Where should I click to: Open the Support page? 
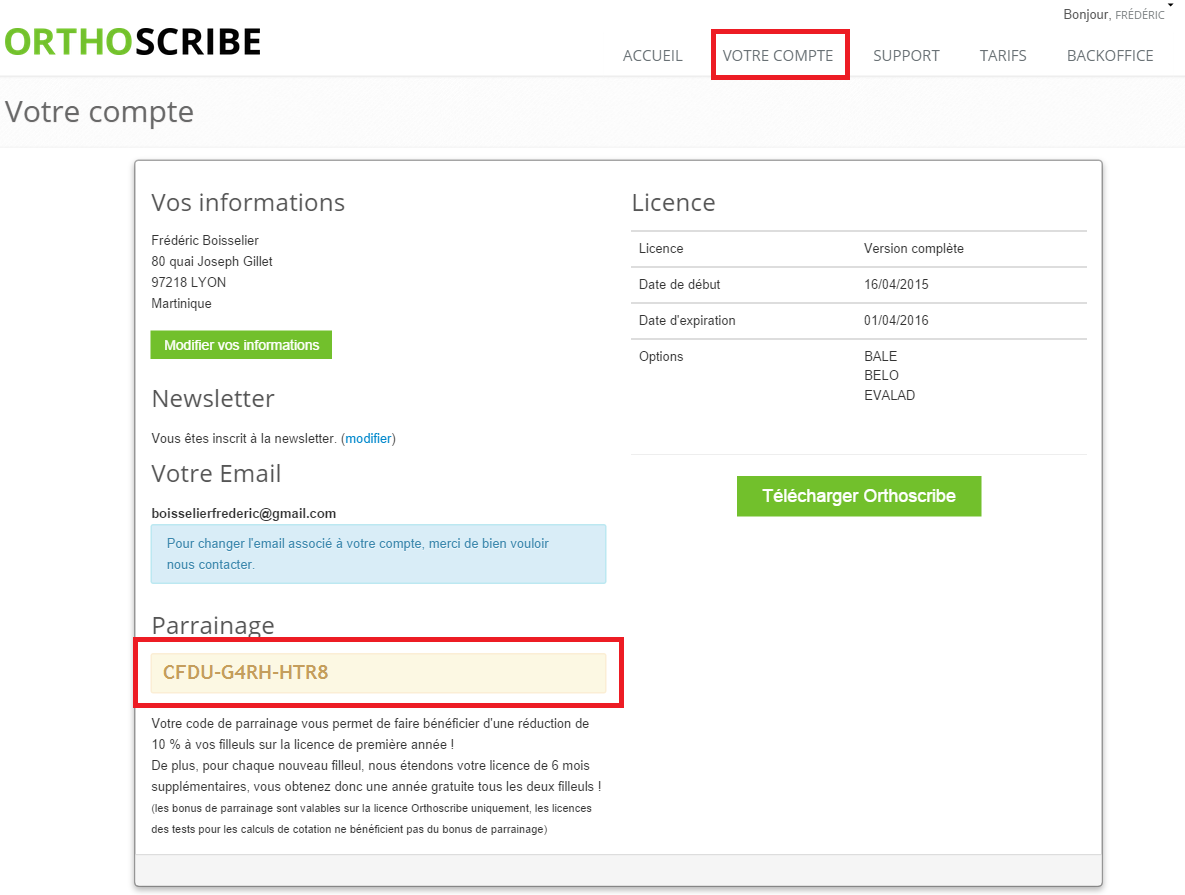coord(906,56)
